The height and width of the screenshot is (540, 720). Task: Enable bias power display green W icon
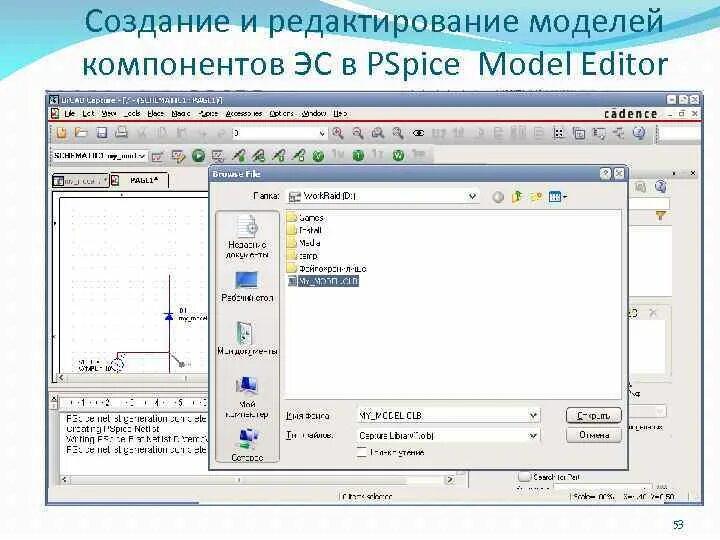pos(398,156)
